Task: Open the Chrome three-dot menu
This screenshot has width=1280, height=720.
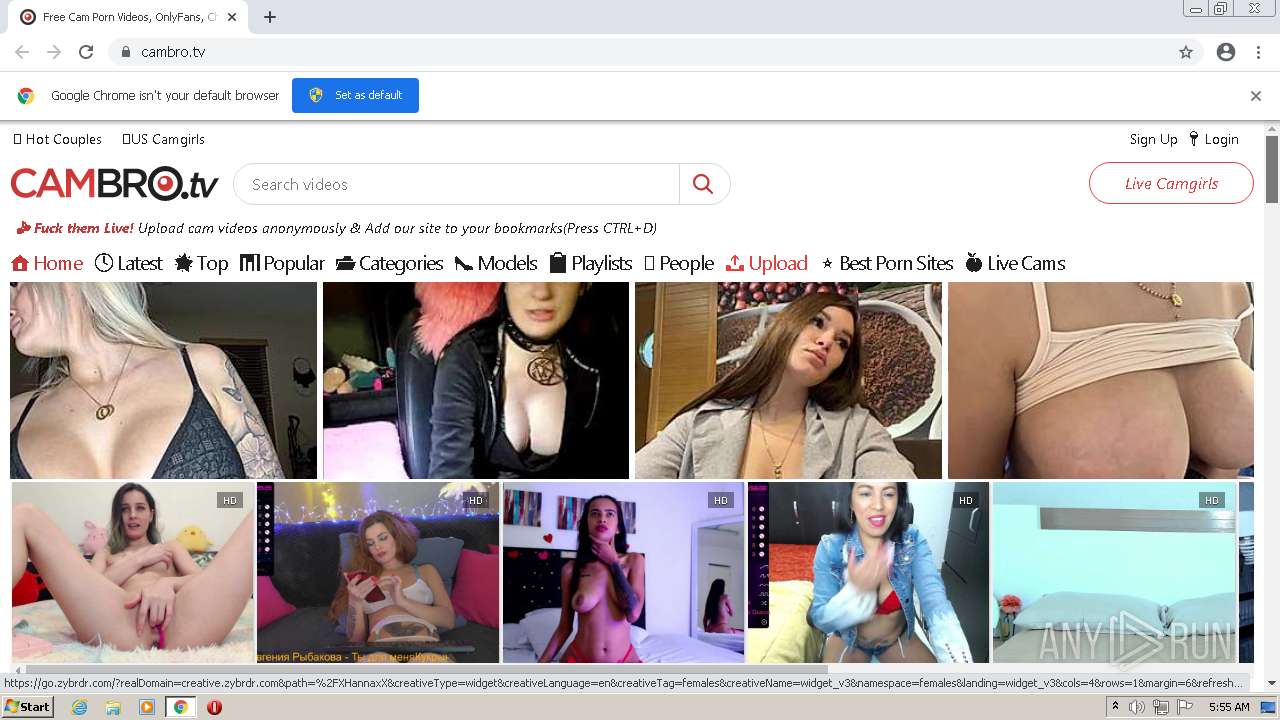Action: coord(1258,52)
